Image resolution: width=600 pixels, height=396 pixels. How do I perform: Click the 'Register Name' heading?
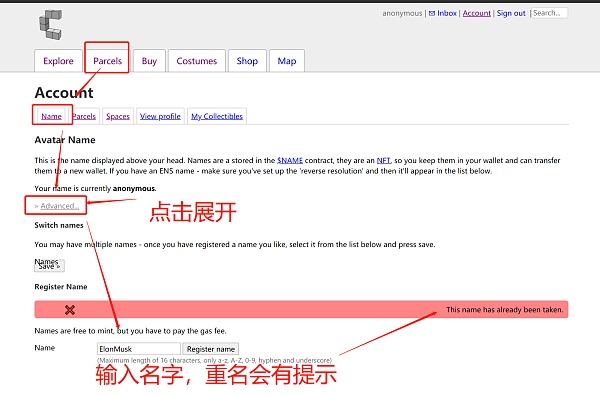[x=61, y=287]
